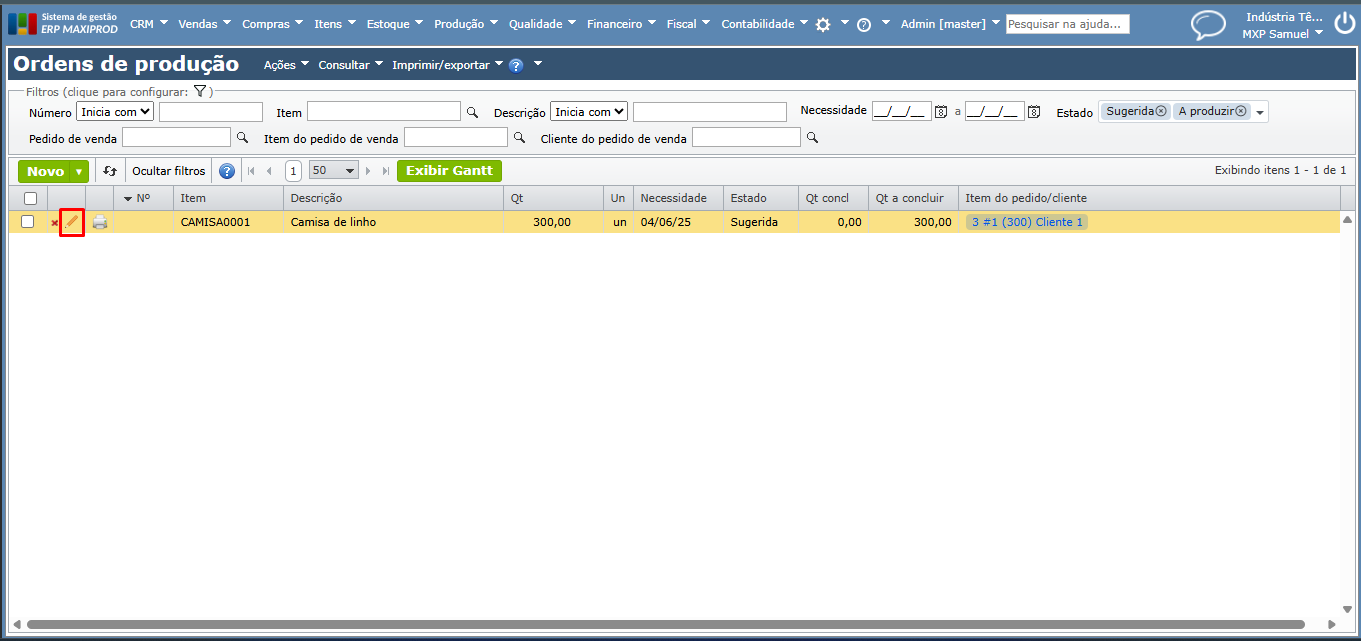Click the filter funnel configuration icon

[x=200, y=91]
